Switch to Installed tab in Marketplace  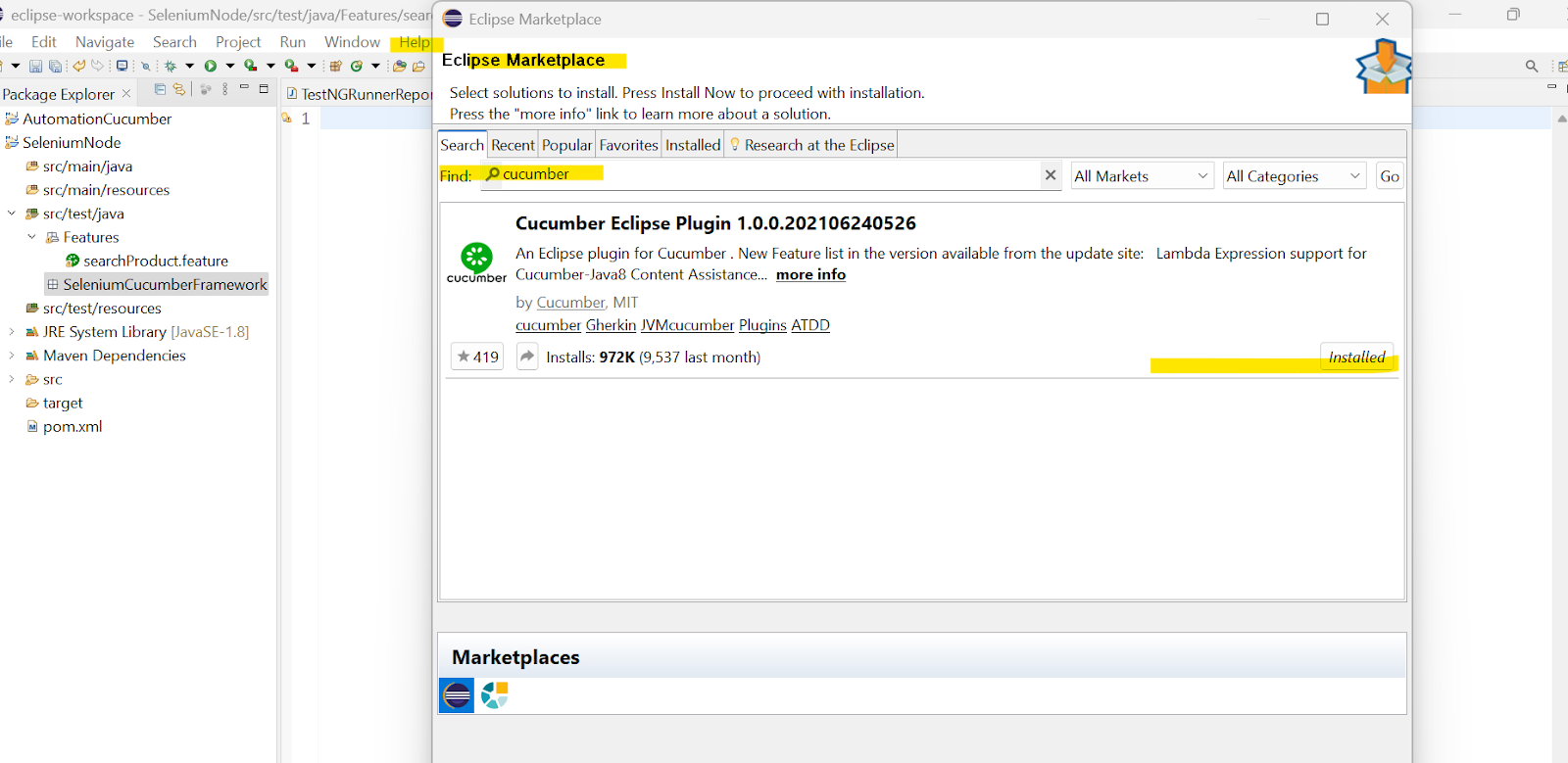(x=693, y=145)
